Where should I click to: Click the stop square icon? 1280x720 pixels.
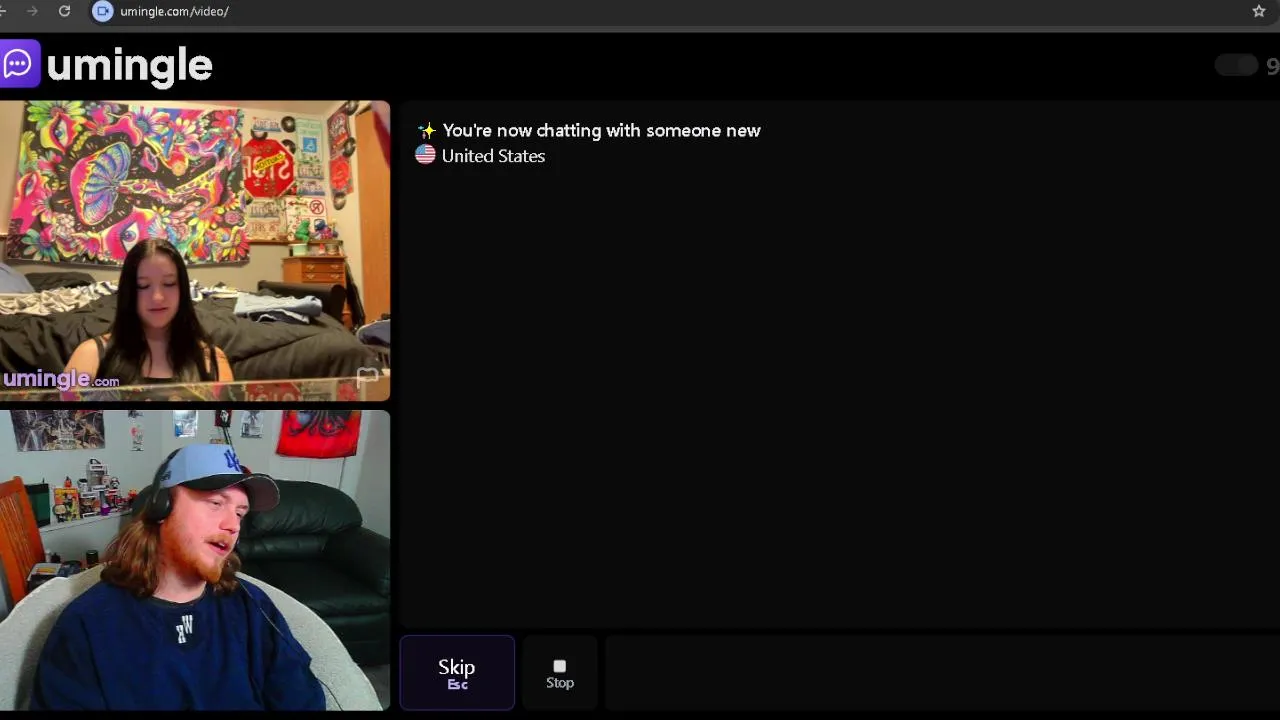coord(560,666)
